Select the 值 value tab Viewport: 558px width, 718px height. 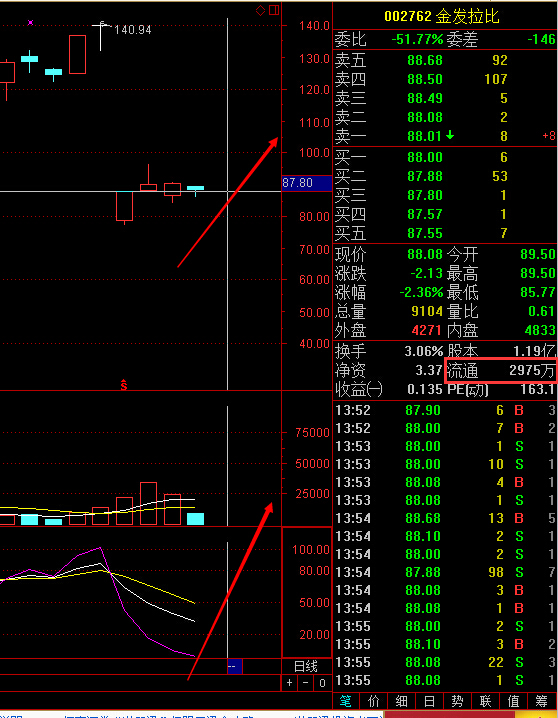[513, 701]
